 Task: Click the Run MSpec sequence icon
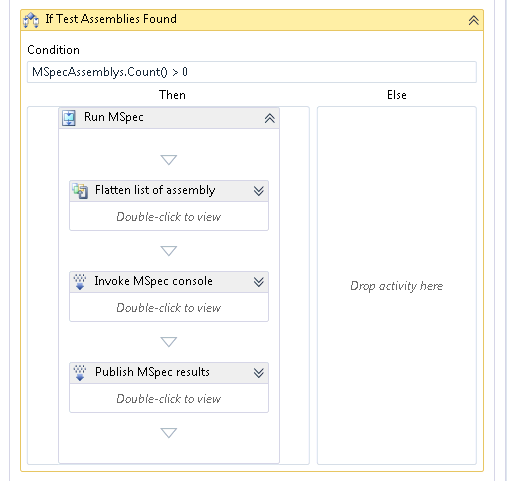click(69, 118)
